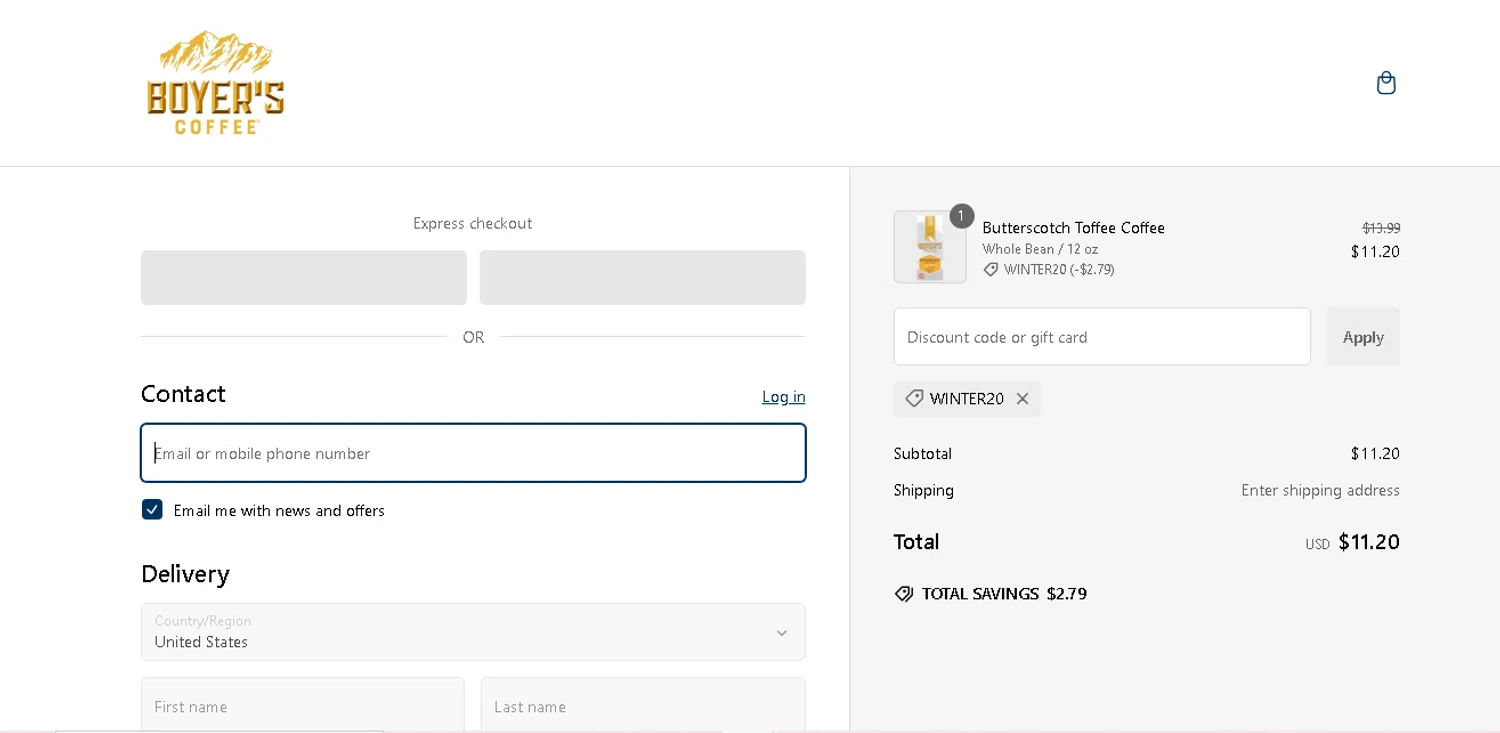
Task: Focus the Email or mobile phone number field
Action: pyautogui.click(x=473, y=453)
